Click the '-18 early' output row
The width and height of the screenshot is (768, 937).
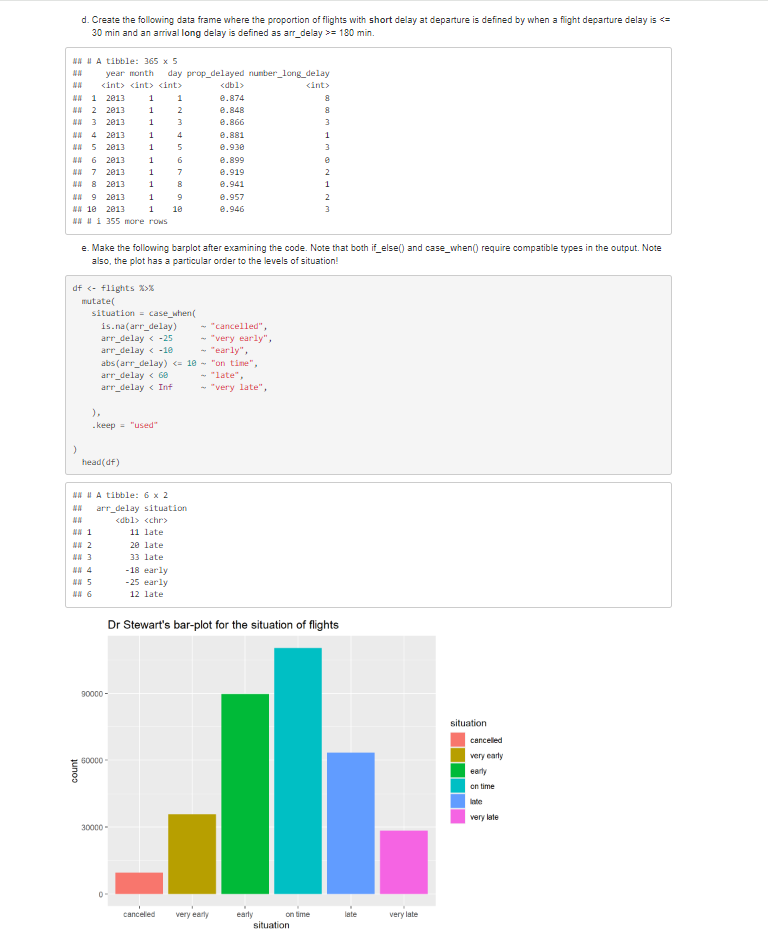click(x=146, y=570)
